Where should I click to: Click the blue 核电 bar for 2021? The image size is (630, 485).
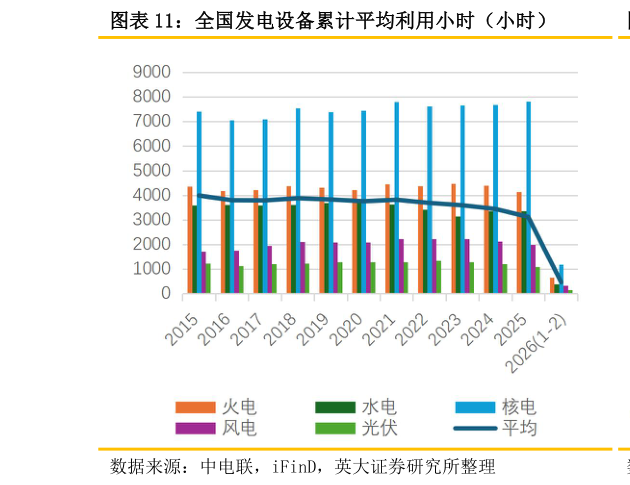coord(396,197)
